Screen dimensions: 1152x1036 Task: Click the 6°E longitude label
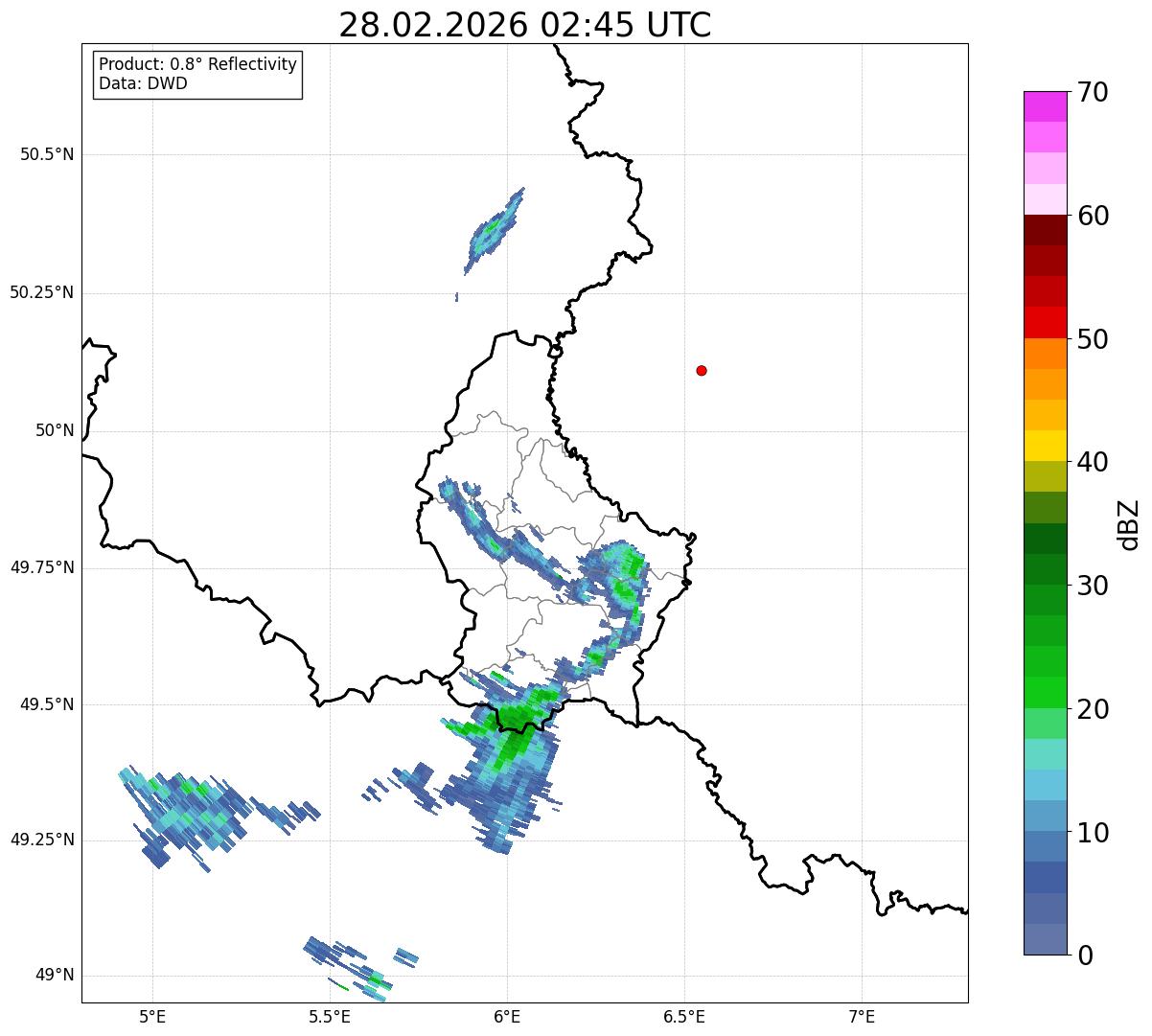(x=508, y=1017)
